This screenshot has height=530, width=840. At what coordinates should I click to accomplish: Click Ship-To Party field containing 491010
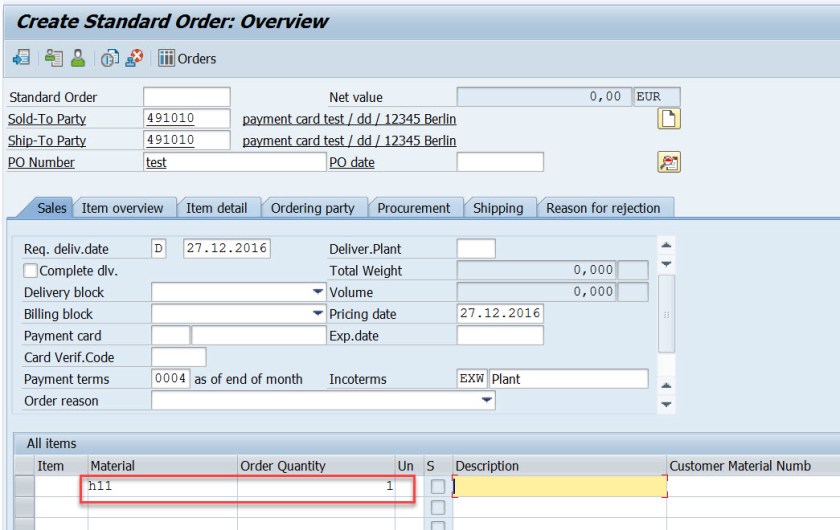187,140
